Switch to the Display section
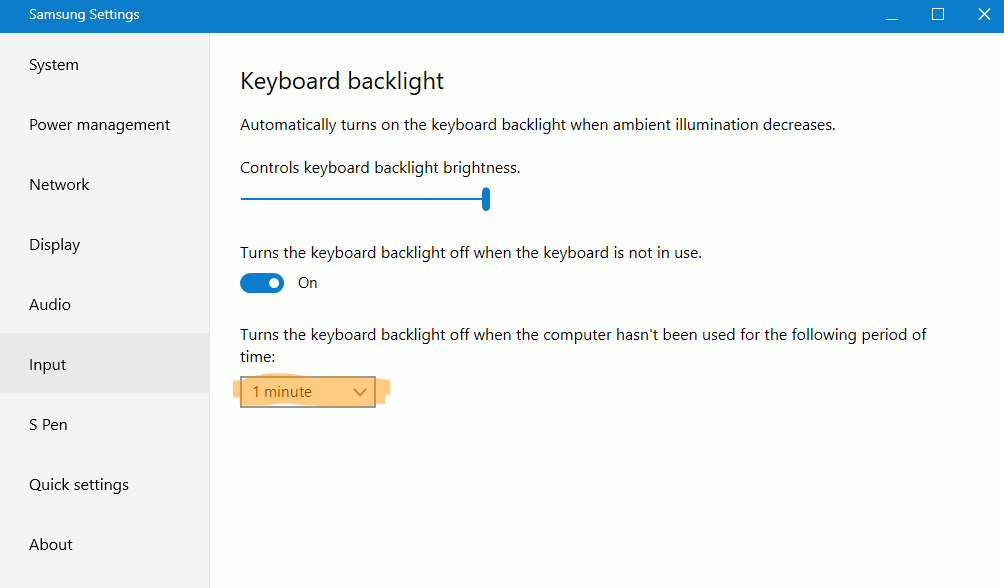The image size is (1004, 588). 54,245
